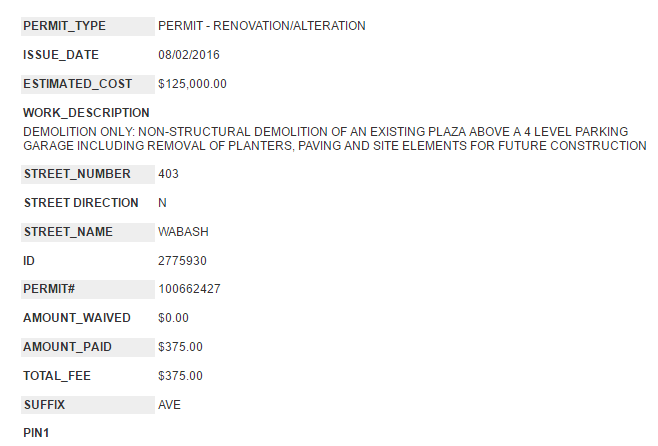The image size is (658, 446).
Task: Select the WABASH street name value
Action: pos(182,232)
